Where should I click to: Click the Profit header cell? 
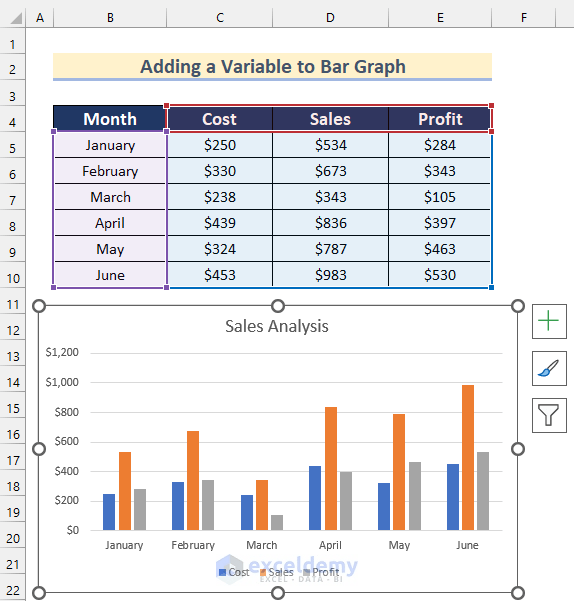tap(440, 119)
